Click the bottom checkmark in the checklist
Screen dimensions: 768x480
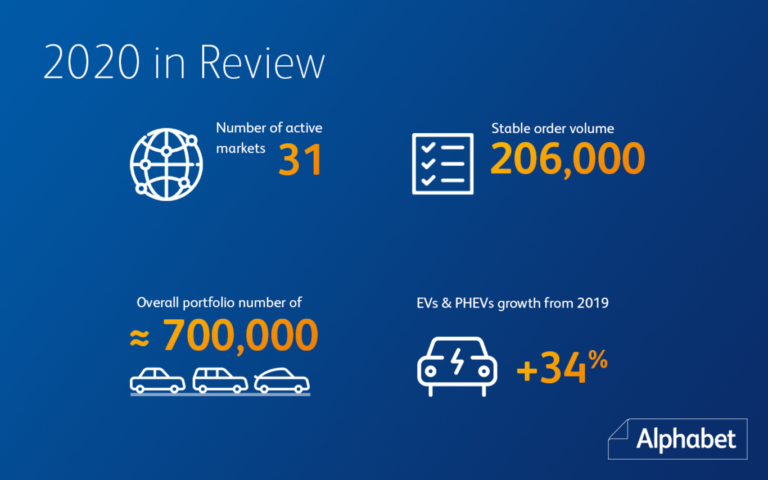(x=429, y=179)
